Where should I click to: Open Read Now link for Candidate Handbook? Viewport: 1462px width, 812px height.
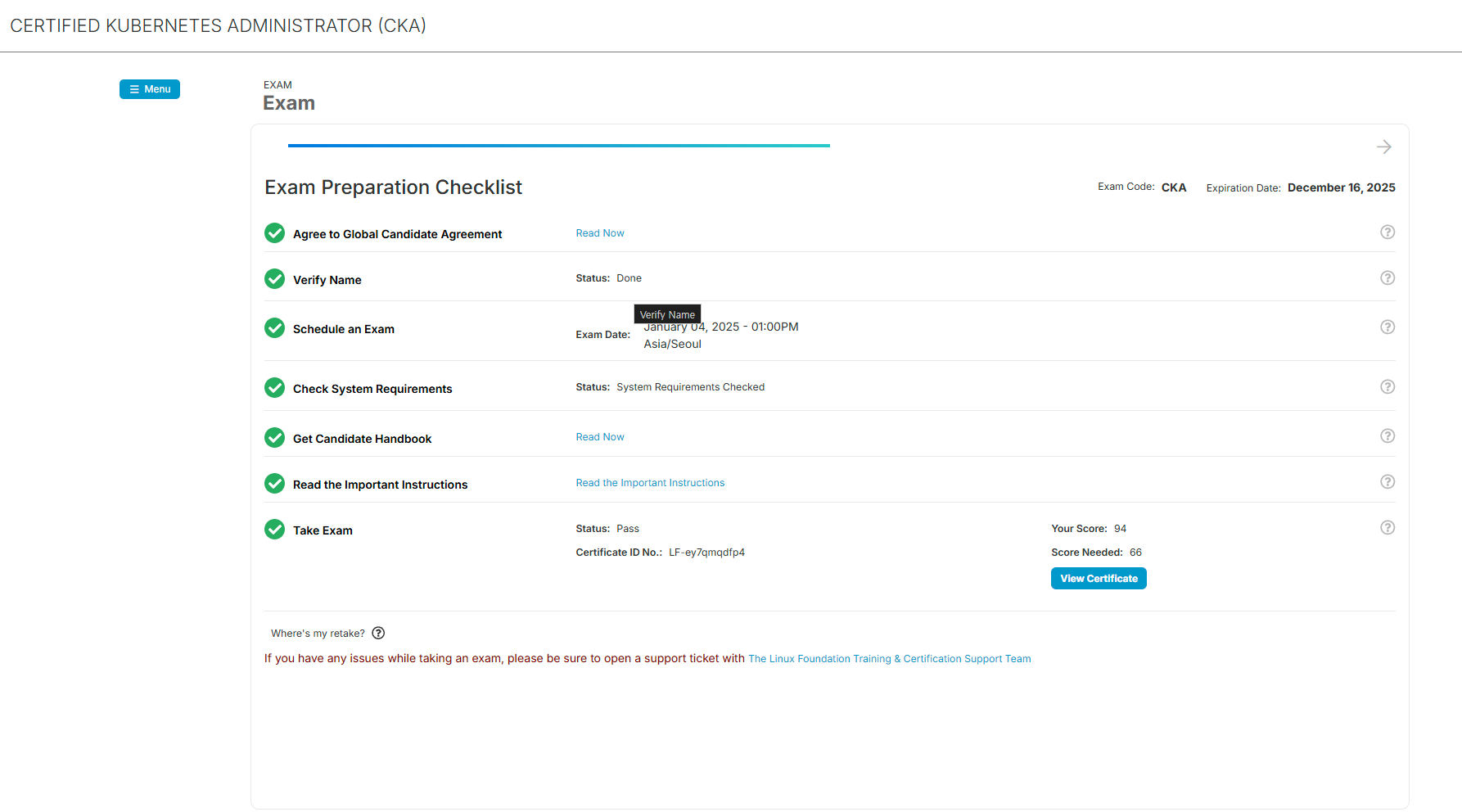point(600,437)
